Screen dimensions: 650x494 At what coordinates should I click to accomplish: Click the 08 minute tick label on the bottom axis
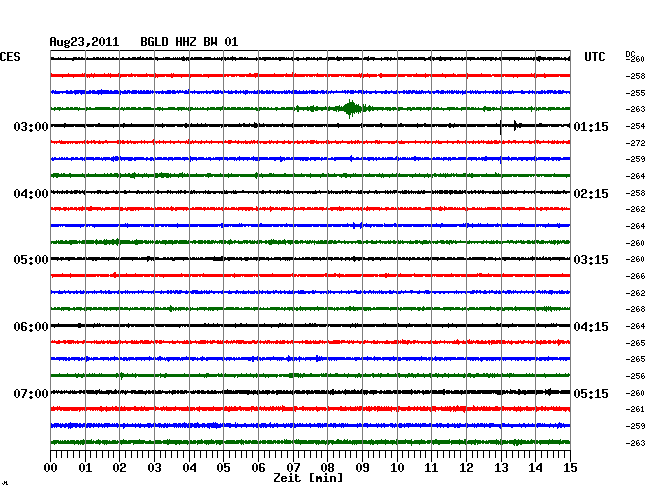click(328, 467)
